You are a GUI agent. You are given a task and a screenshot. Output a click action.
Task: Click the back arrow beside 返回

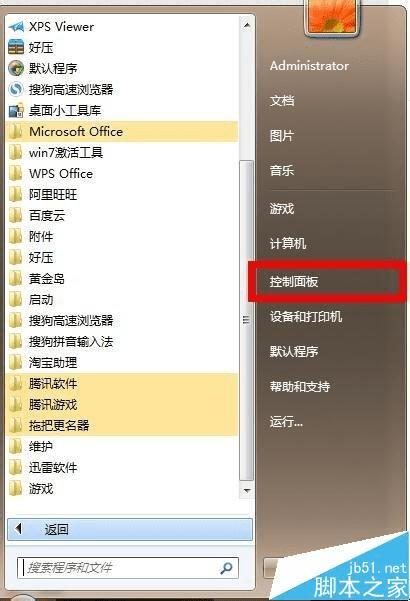tap(18, 529)
